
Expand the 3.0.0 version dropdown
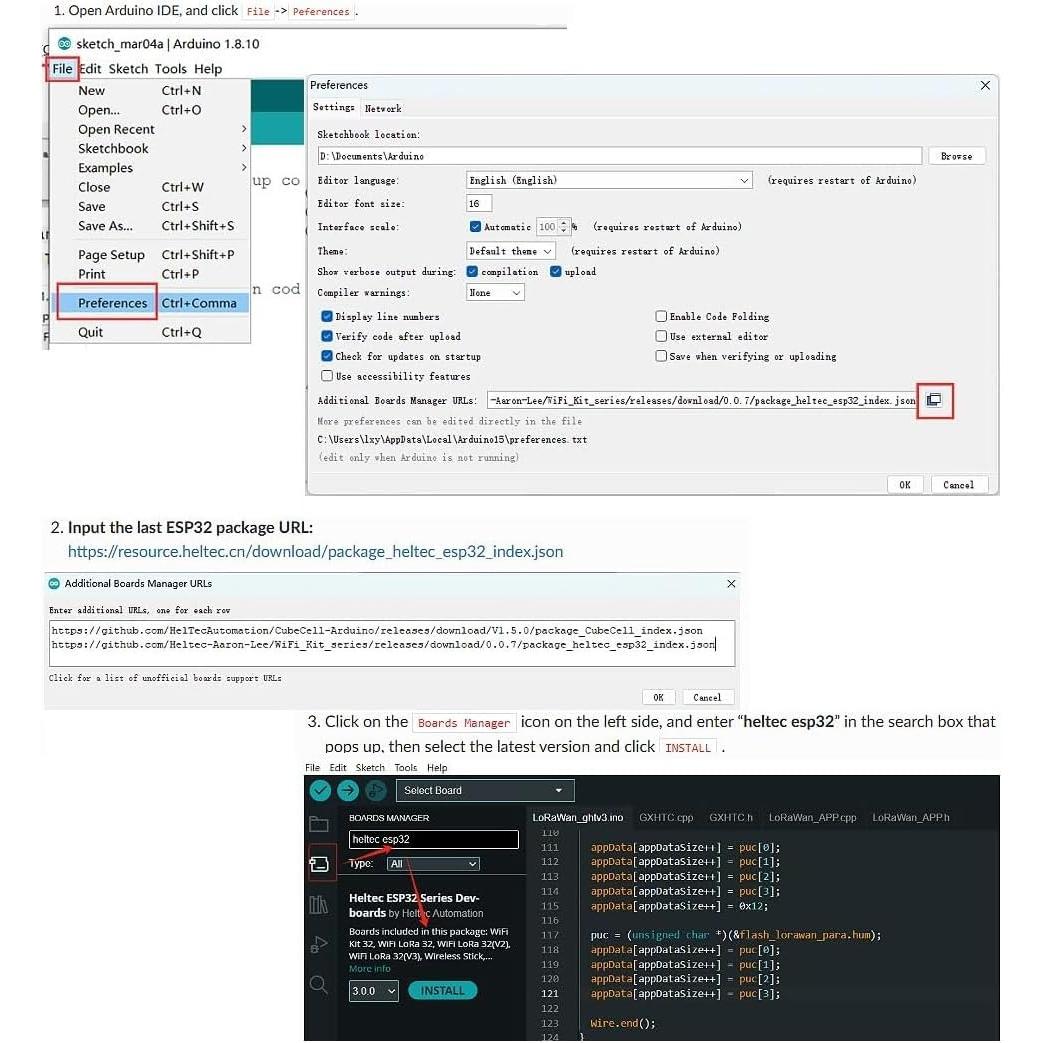pyautogui.click(x=374, y=991)
